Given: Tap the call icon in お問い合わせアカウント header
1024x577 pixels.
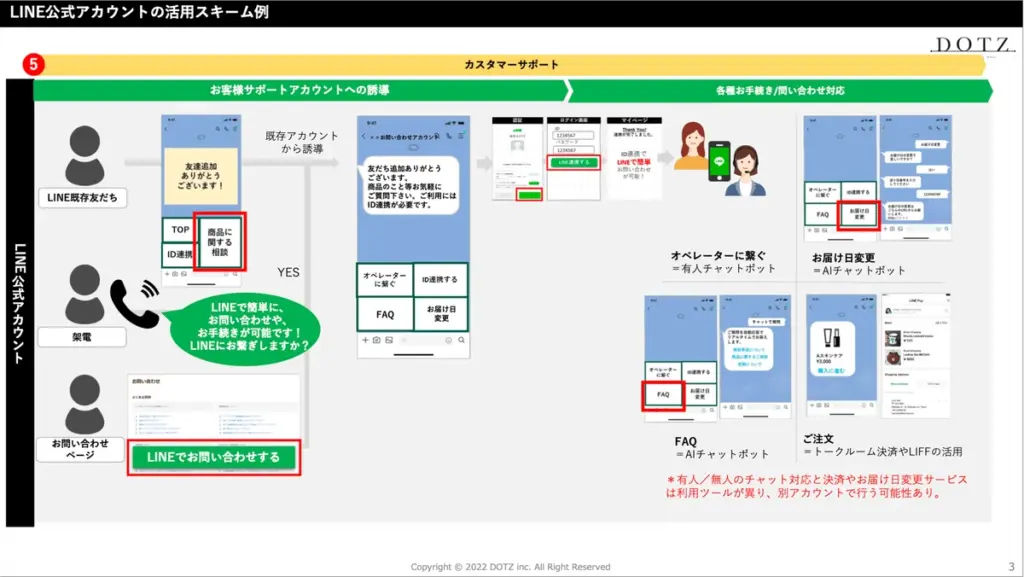Looking at the screenshot, I should (449, 136).
